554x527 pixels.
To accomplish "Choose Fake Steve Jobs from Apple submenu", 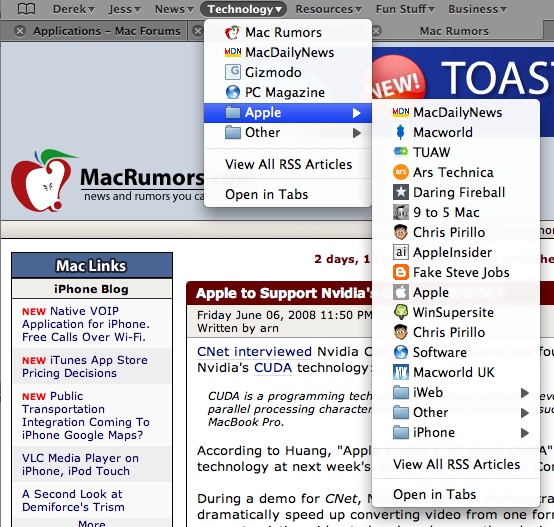I will tap(456, 272).
